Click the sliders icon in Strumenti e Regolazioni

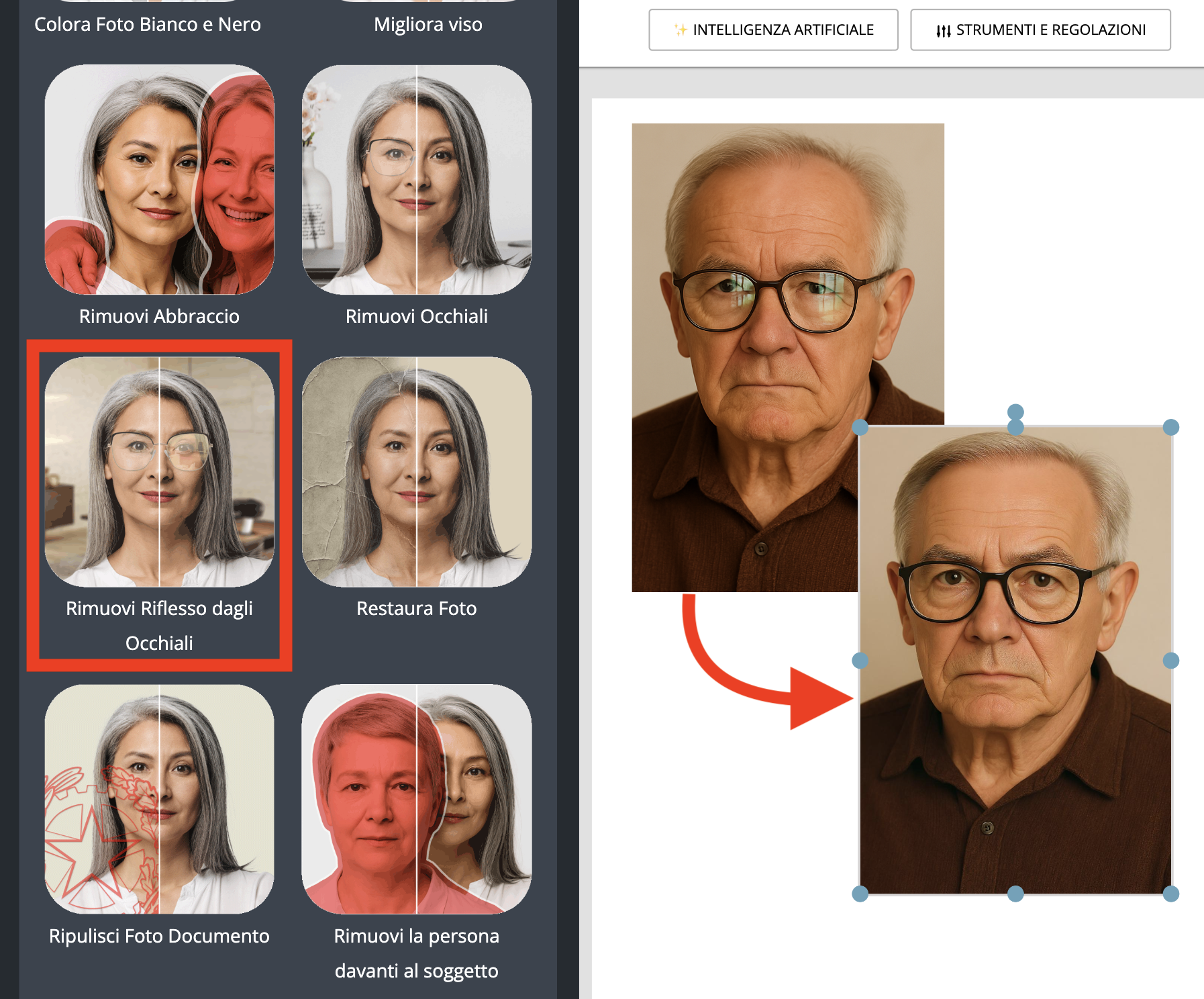[x=944, y=30]
